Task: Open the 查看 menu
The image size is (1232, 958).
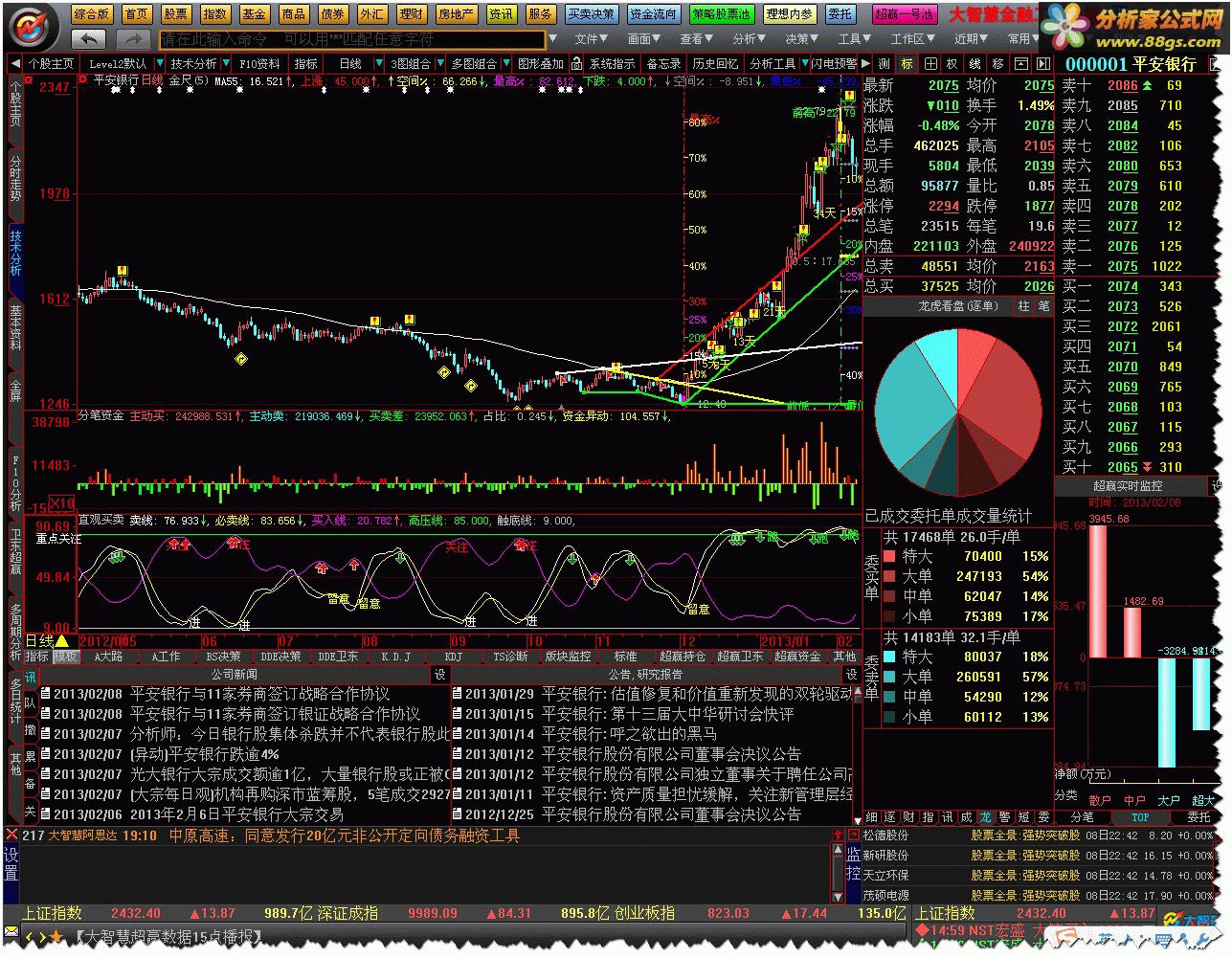Action: click(x=696, y=39)
